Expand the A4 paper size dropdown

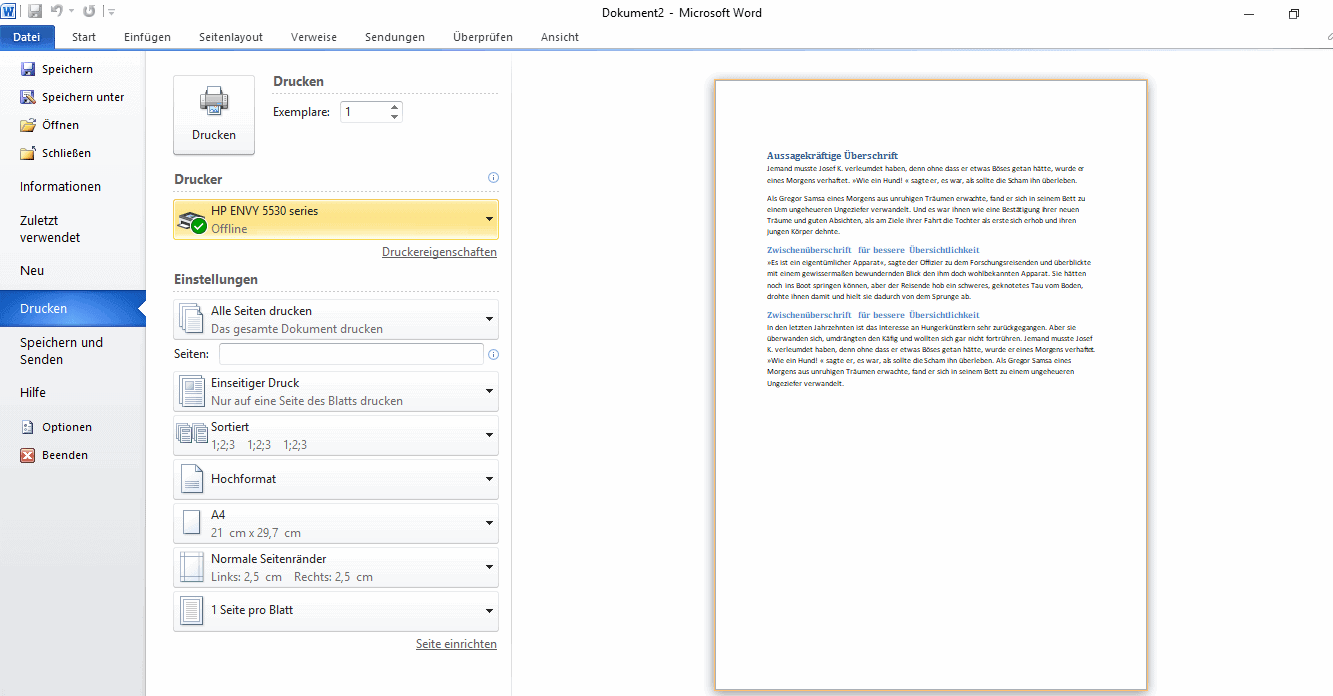tap(488, 522)
